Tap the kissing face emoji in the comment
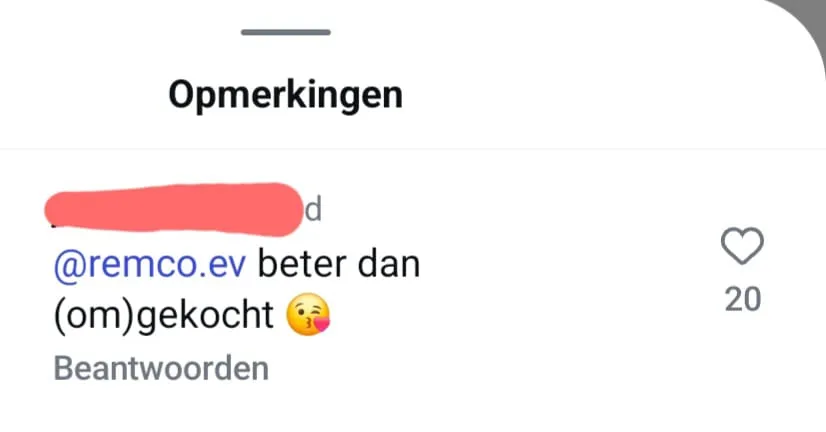The height and width of the screenshot is (432, 826). pos(308,315)
